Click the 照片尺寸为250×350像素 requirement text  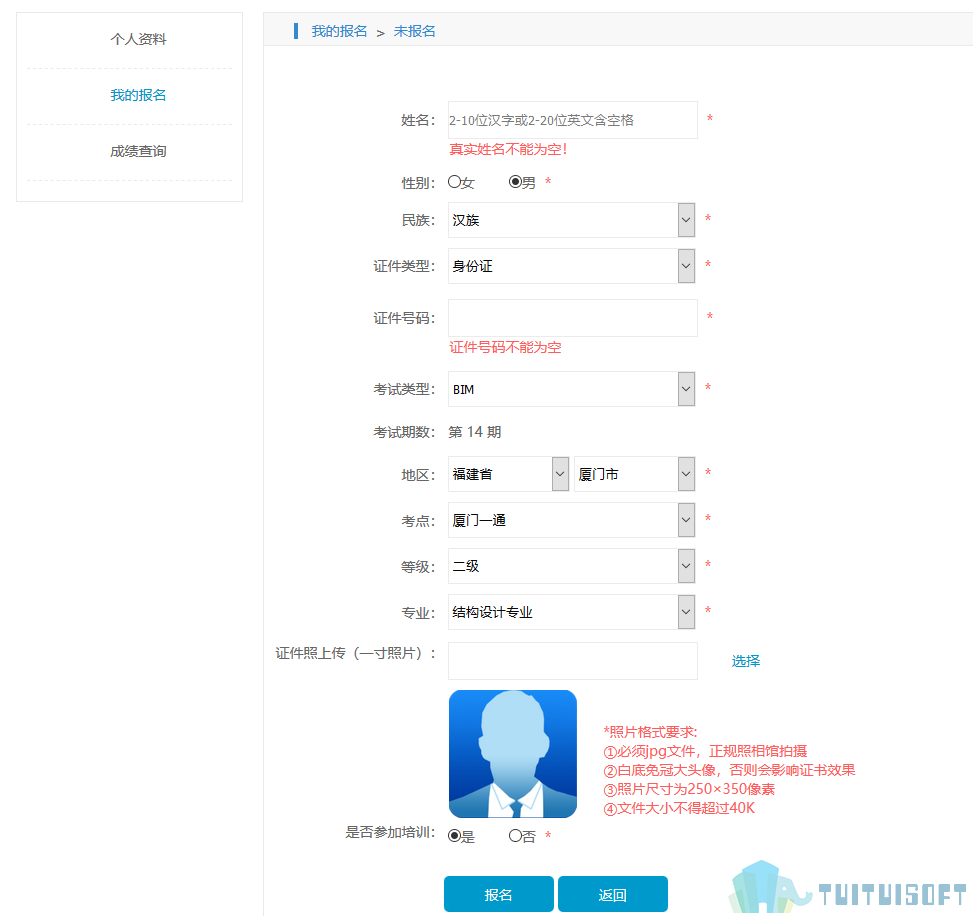(x=689, y=789)
